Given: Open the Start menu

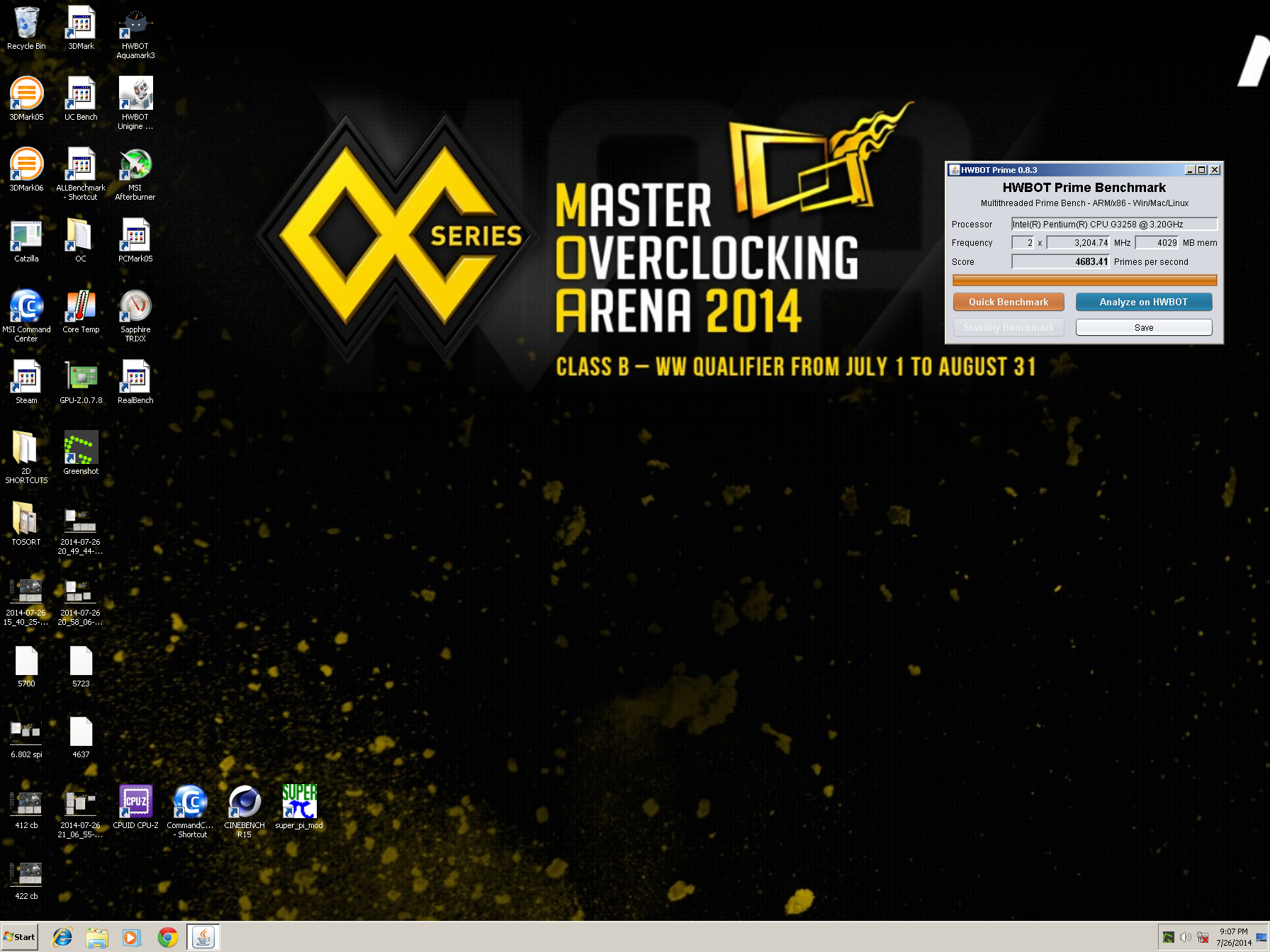Looking at the screenshot, I should pos(20,937).
